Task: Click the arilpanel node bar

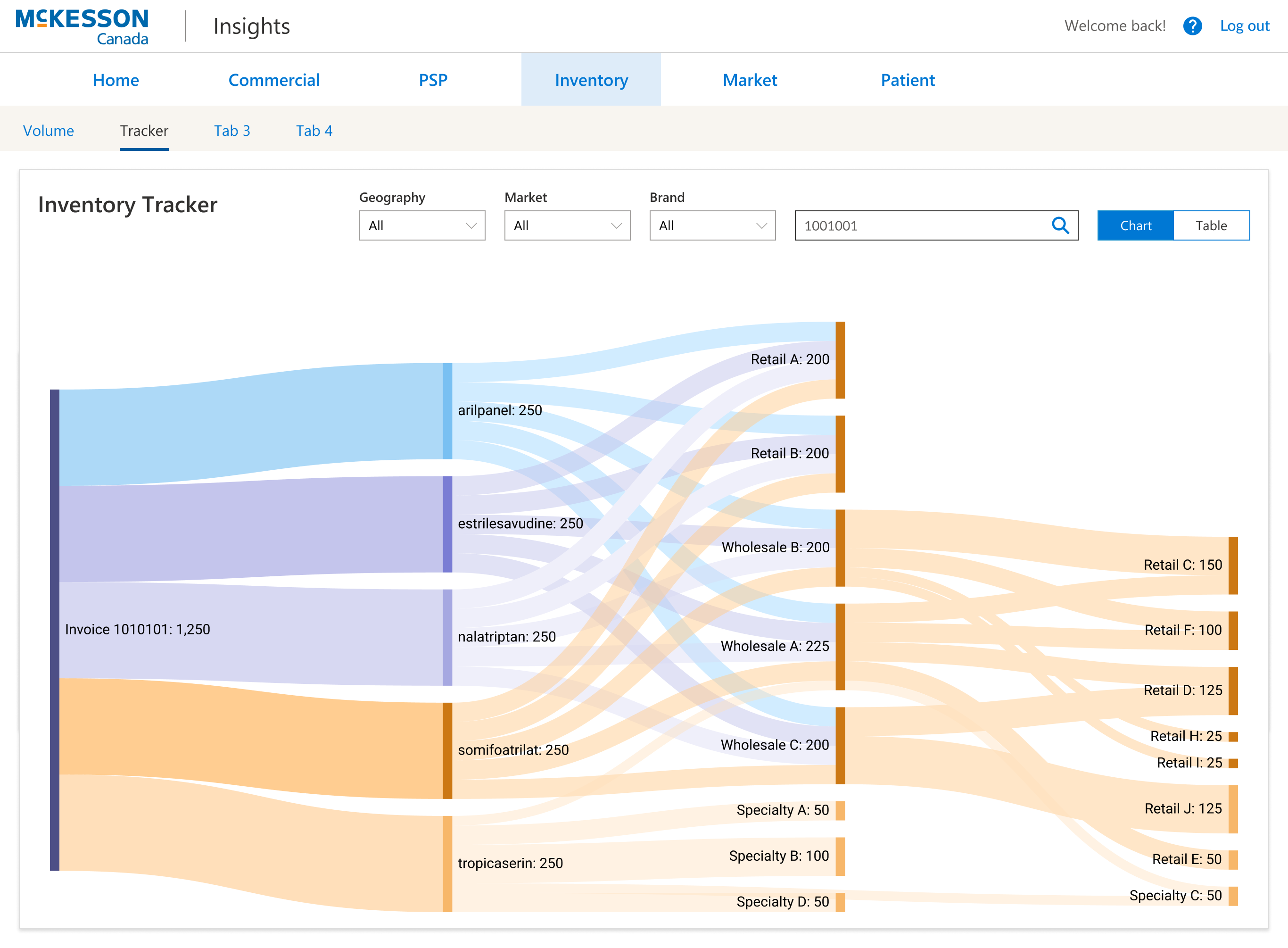Action: click(x=447, y=411)
